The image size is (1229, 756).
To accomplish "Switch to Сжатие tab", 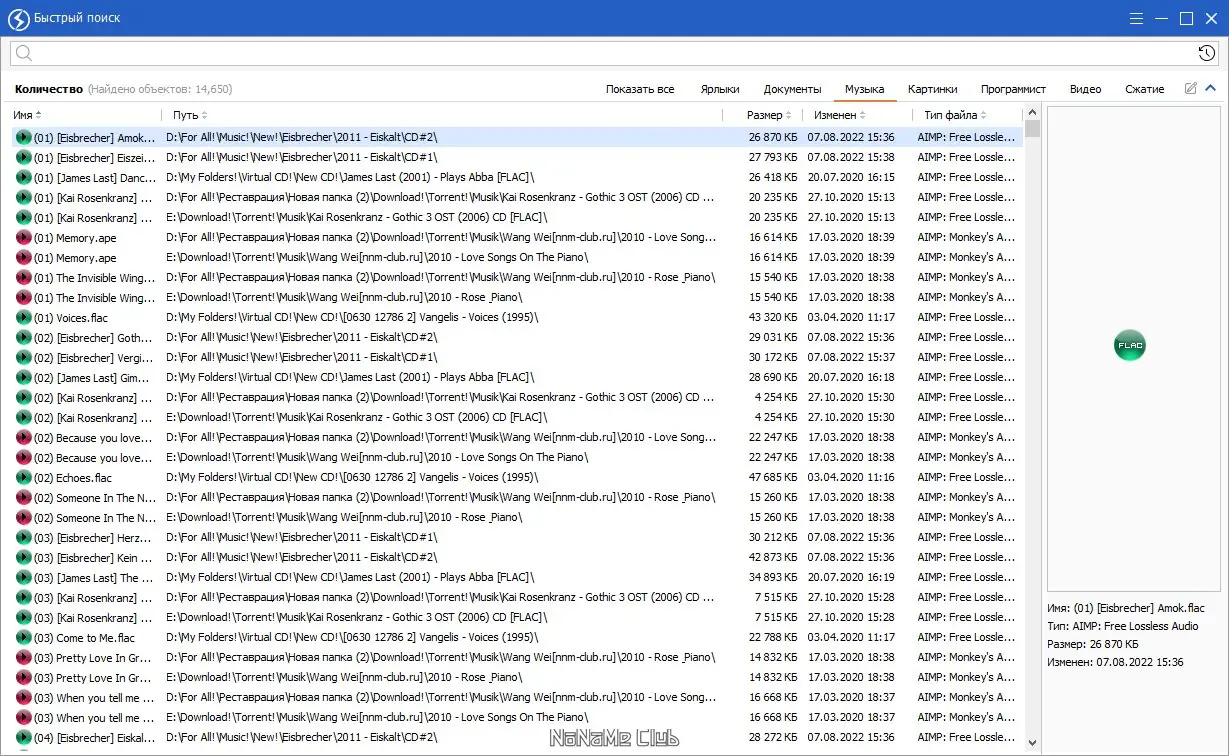I will [1144, 89].
